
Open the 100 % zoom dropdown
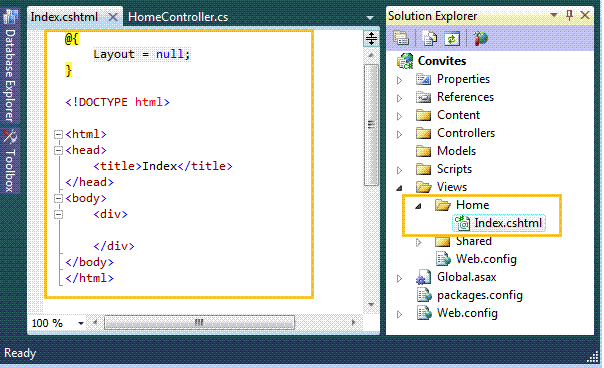81,323
